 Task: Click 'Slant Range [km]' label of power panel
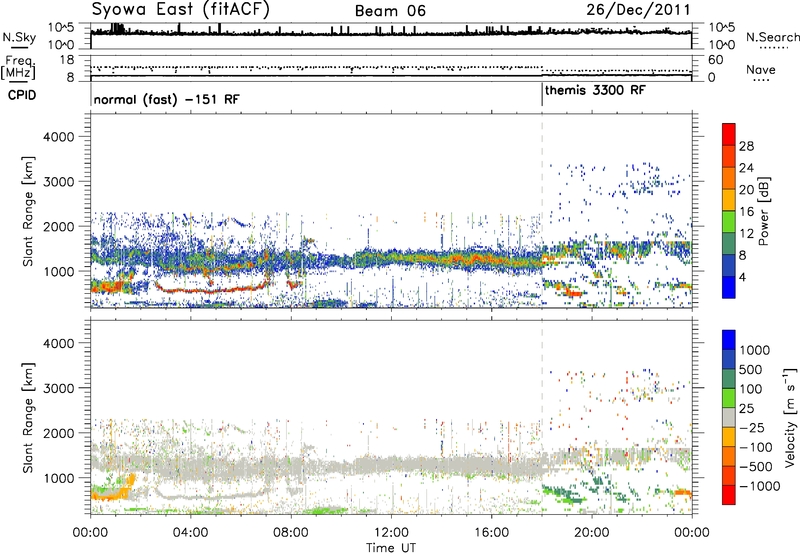pyautogui.click(x=28, y=211)
